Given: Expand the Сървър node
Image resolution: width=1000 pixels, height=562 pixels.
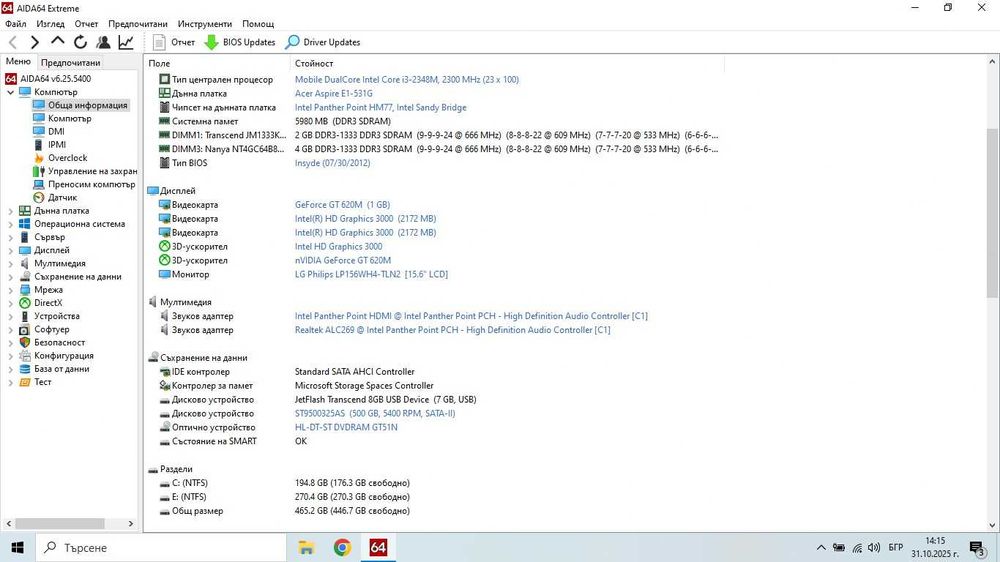Looking at the screenshot, I should 10,237.
